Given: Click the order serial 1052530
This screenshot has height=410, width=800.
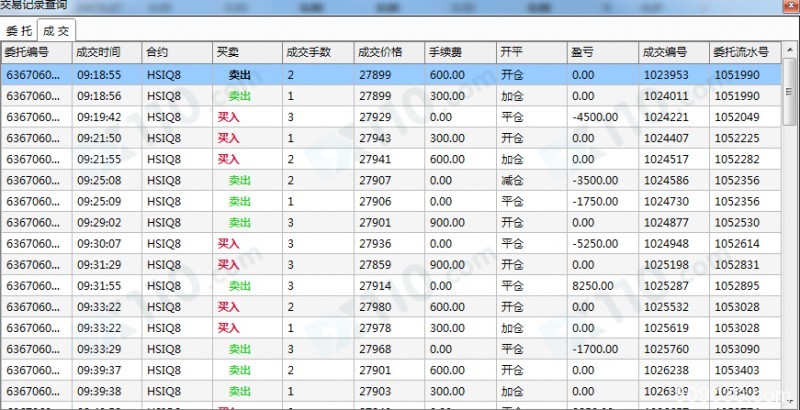Looking at the screenshot, I should 737,222.
